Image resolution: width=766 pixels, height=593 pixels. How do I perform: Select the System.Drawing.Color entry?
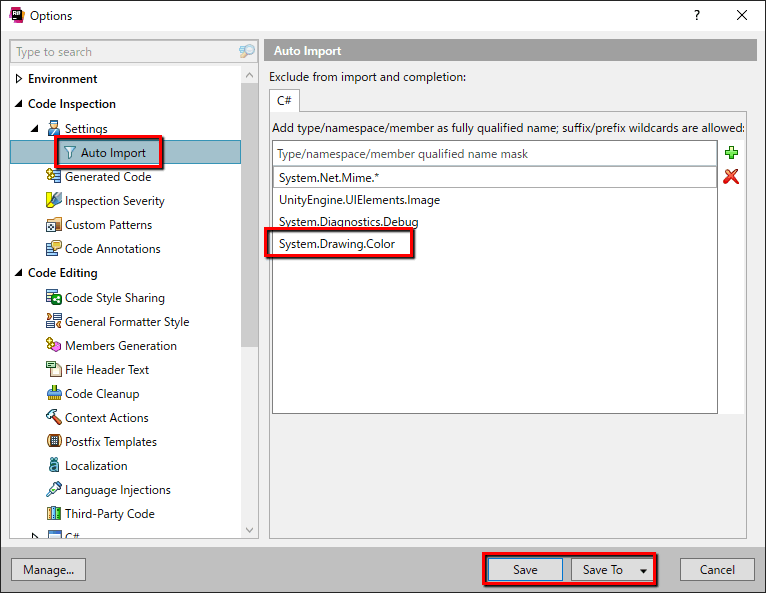[494, 244]
